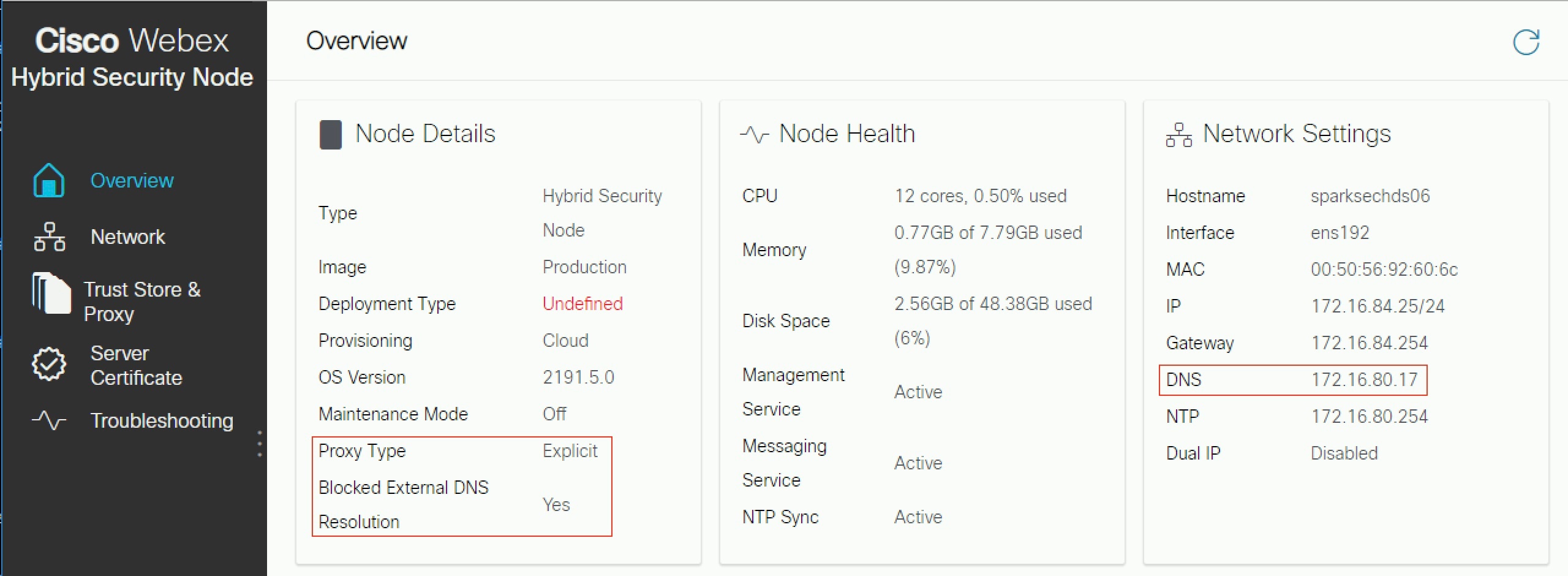1568x576 pixels.
Task: Go to Trust Store & Proxy page
Action: 142,301
